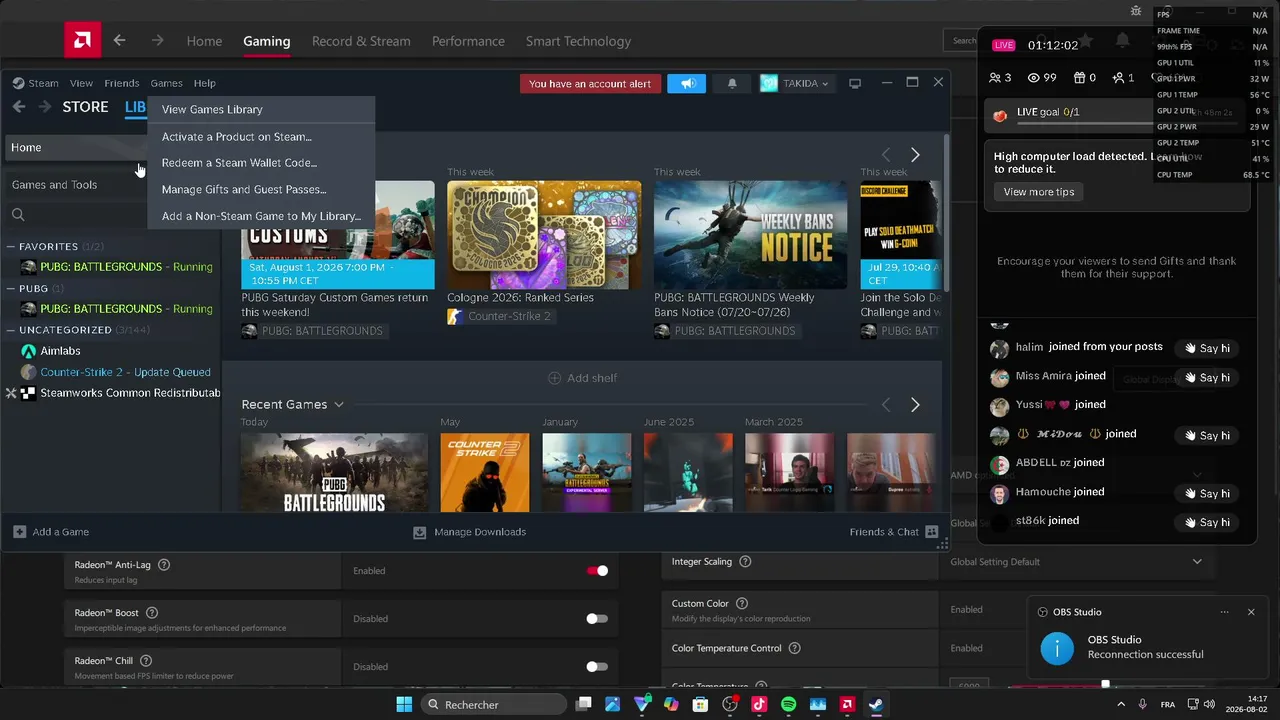Screen dimensions: 1280x720
Task: Click help icon beside Radeon Anti-Lag
Action: 164,565
